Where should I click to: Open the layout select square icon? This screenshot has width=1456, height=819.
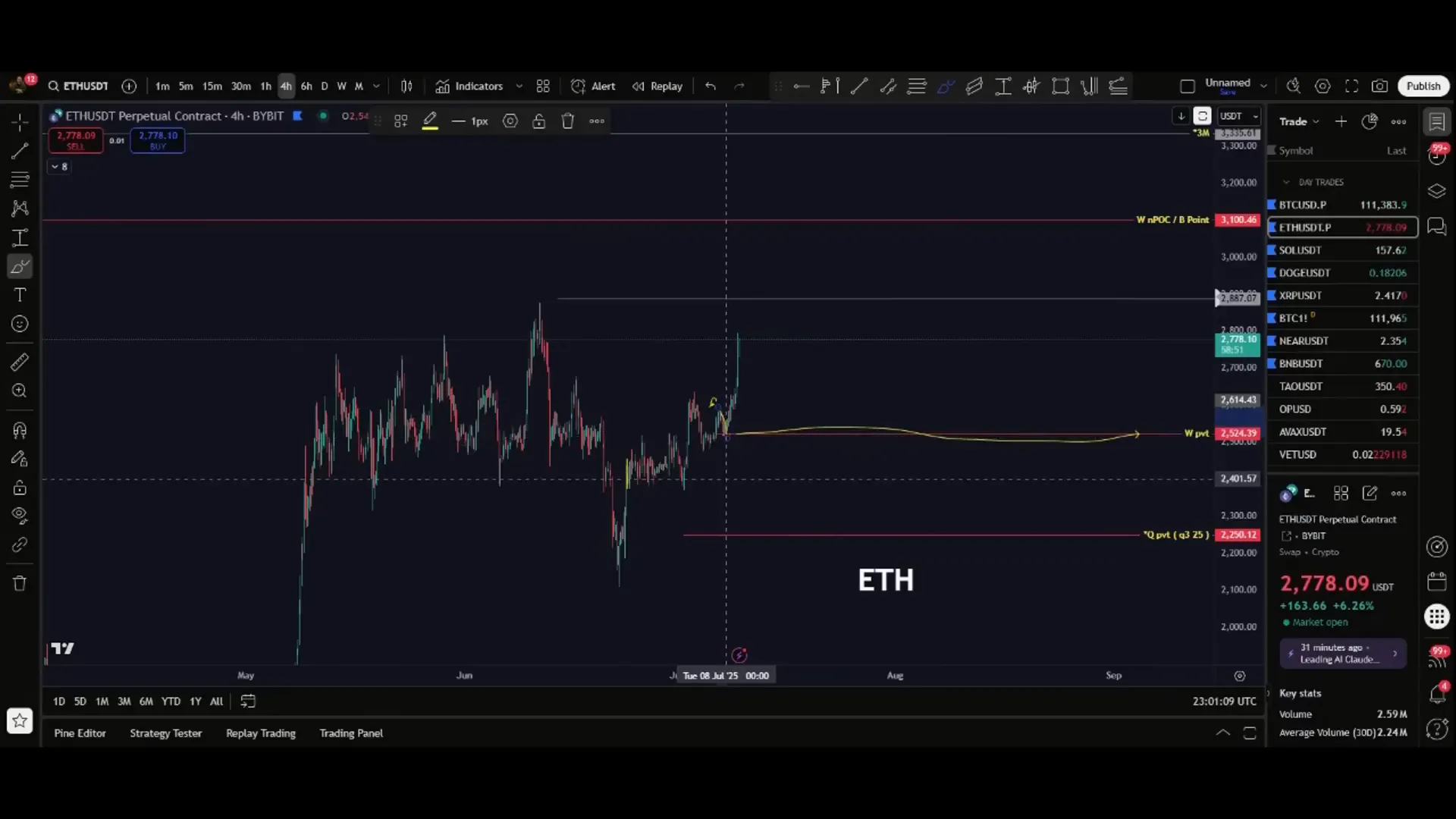coord(1188,86)
